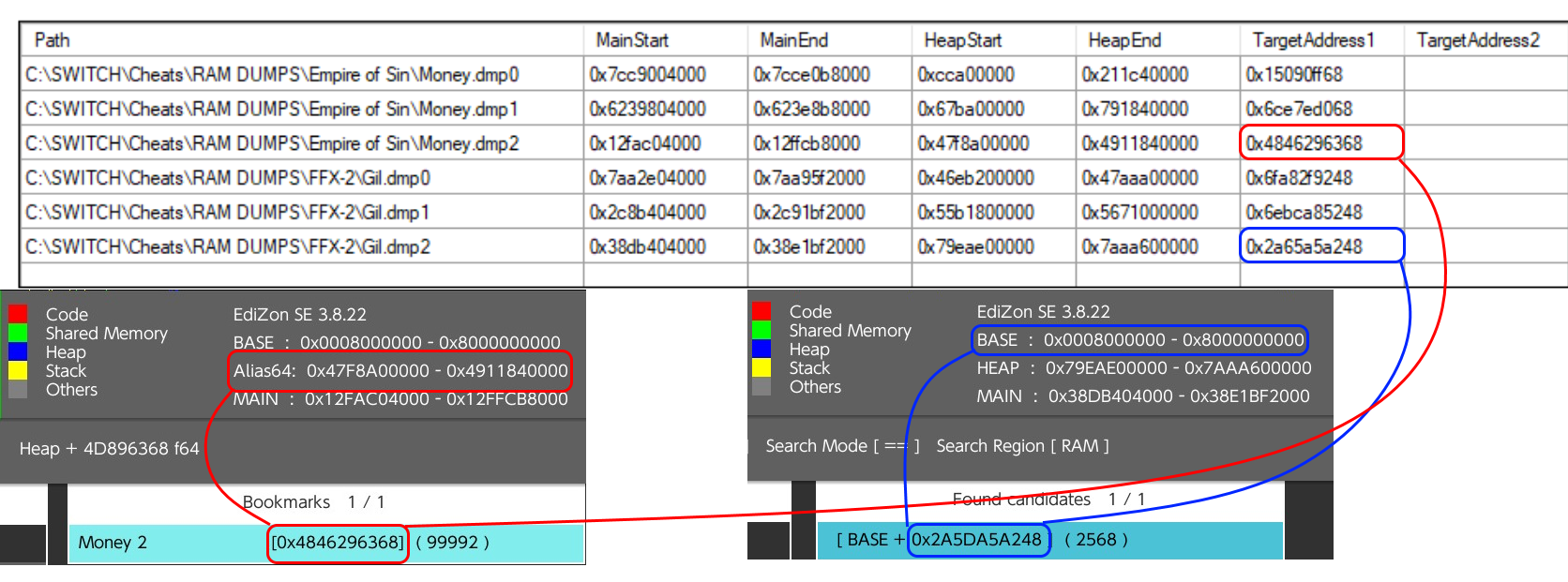Click TargetAddress1 cell 0x6ebca85248
The image size is (1568, 582).
[x=1321, y=212]
